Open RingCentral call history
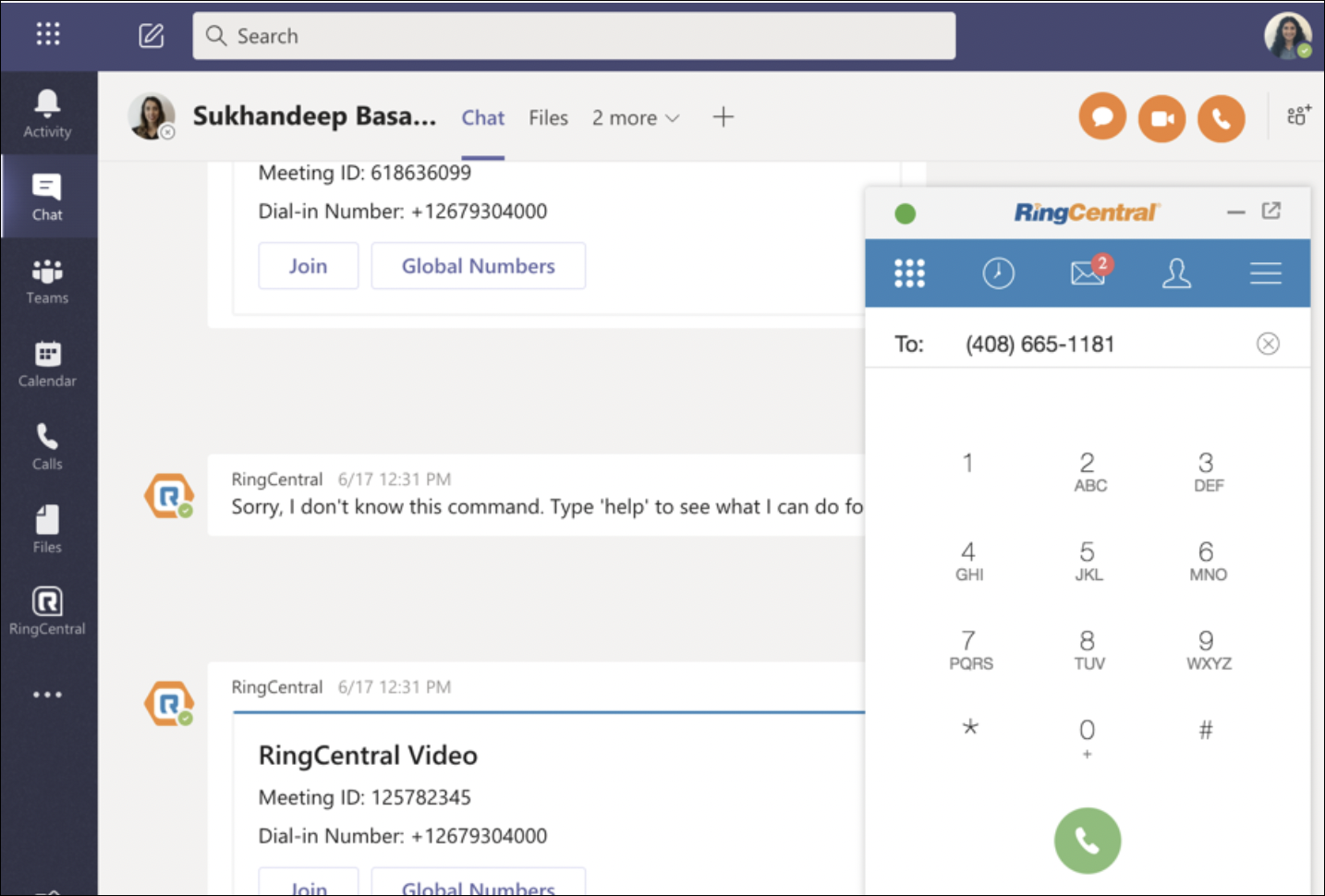Viewport: 1325px width, 896px height. pyautogui.click(x=998, y=273)
